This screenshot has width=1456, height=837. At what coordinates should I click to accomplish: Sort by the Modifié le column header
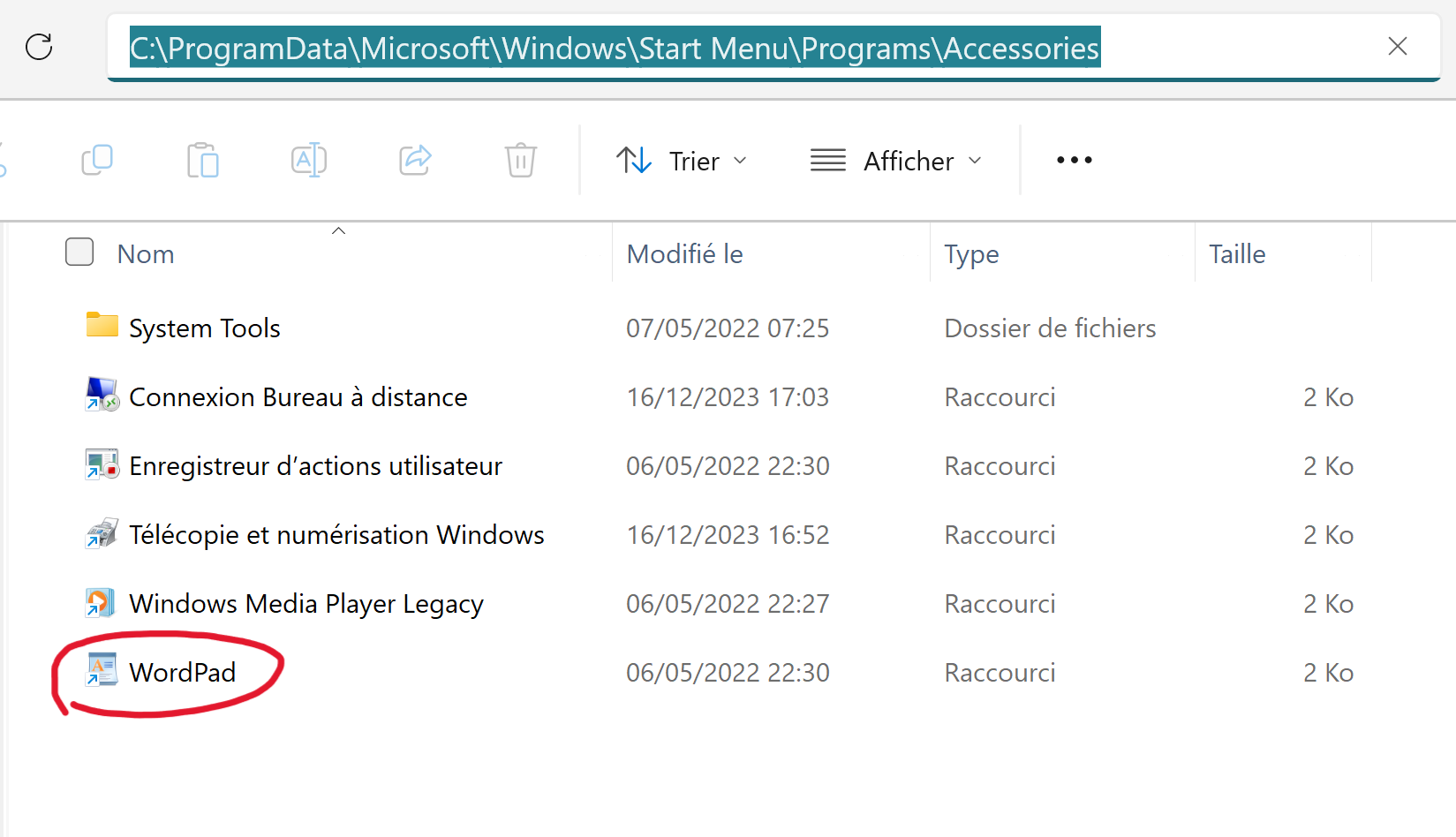[684, 254]
